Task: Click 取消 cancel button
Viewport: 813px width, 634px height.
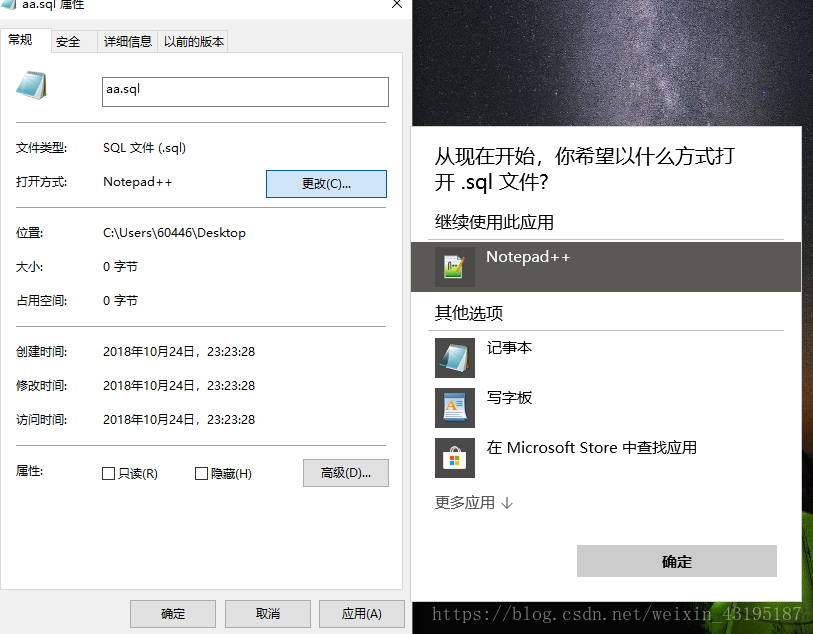Action: pos(268,614)
